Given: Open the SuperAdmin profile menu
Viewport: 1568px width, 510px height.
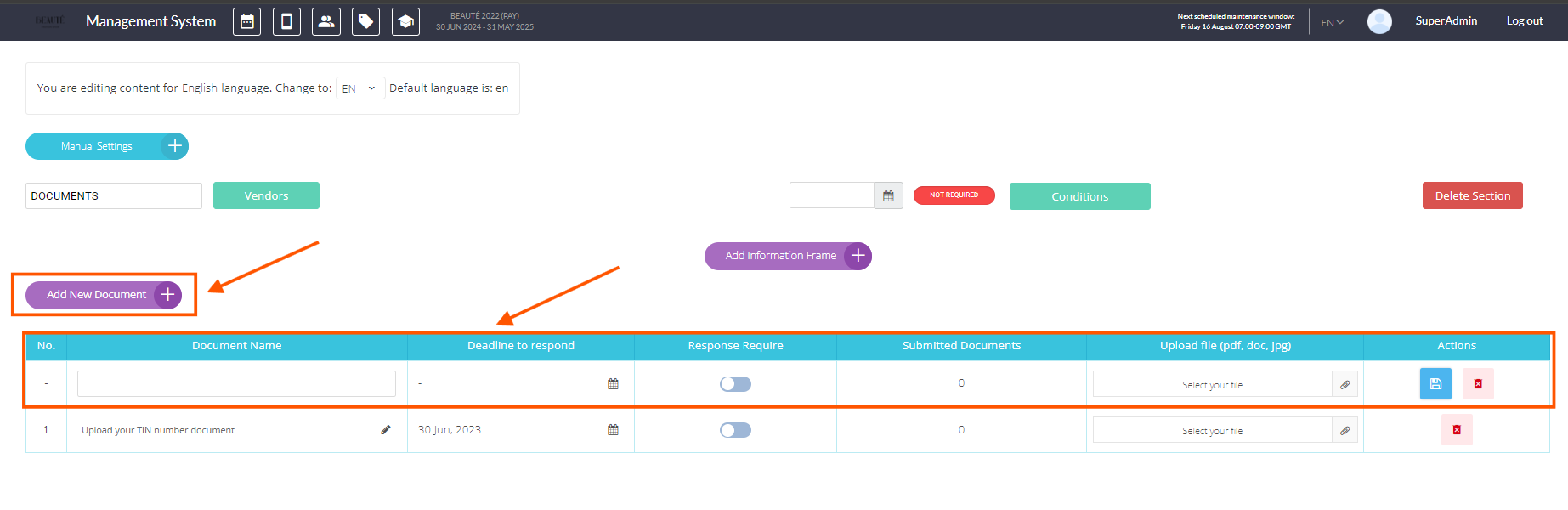Looking at the screenshot, I should point(1446,21).
